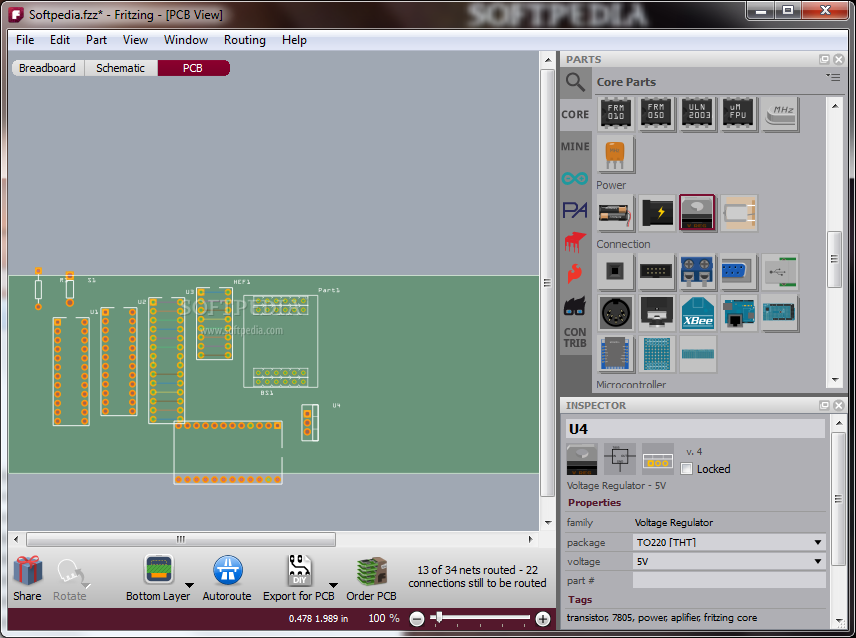This screenshot has height=638, width=856.
Task: Zoom out with the minus button
Action: click(417, 619)
